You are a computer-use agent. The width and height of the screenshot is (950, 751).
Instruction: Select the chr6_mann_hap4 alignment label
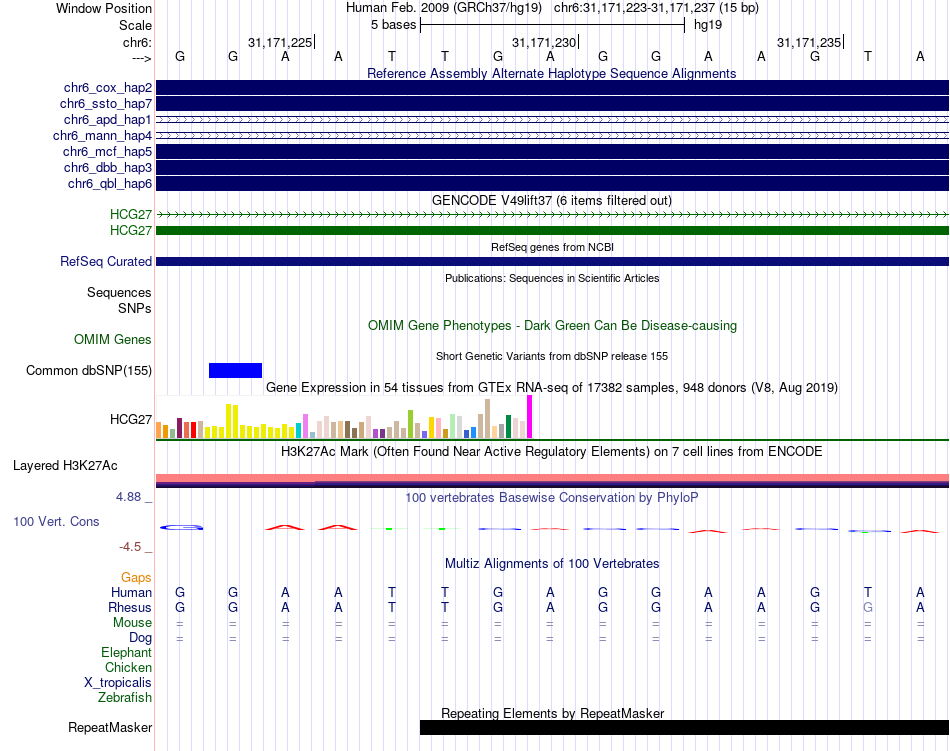pos(102,136)
